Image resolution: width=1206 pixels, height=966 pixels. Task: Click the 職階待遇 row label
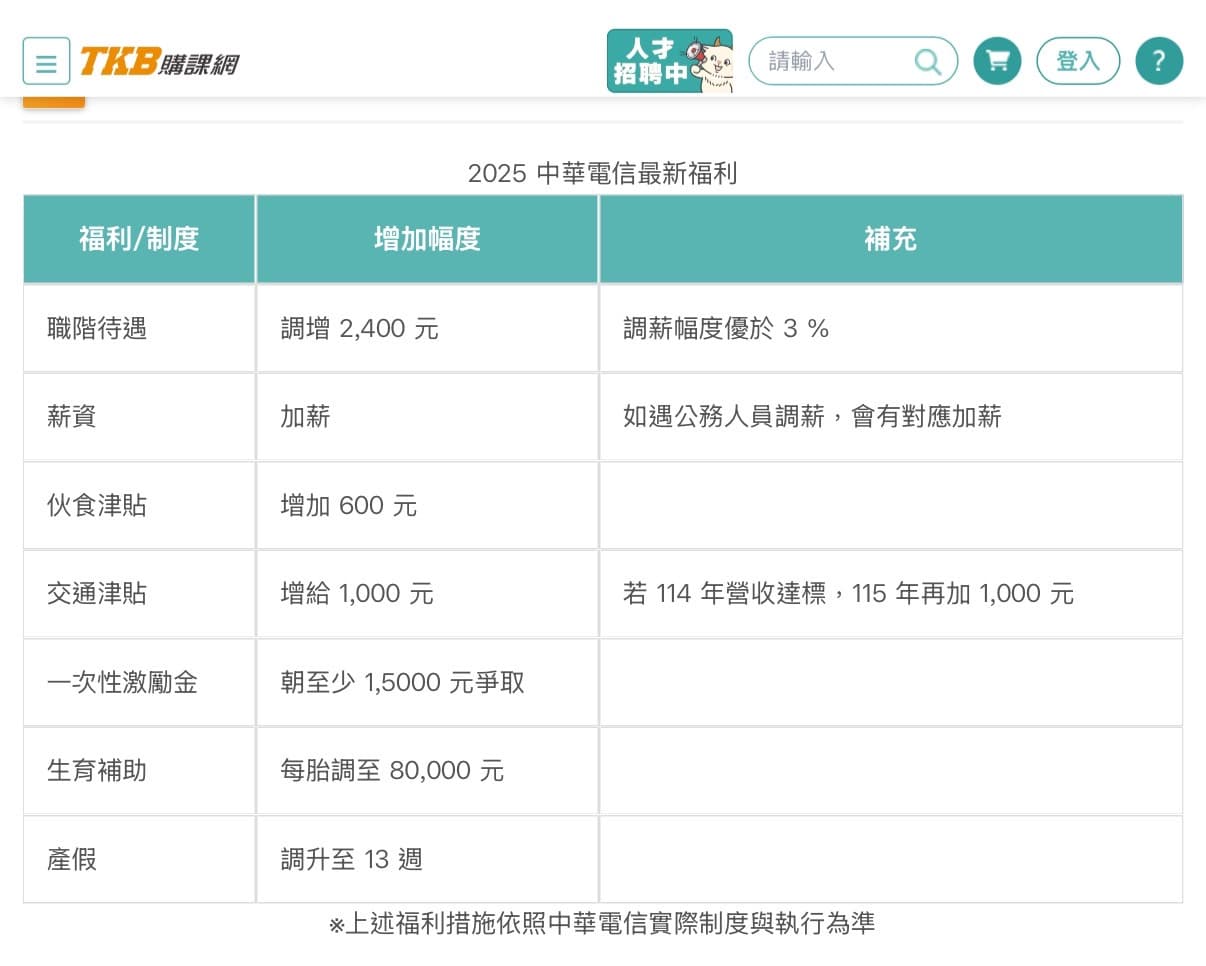pyautogui.click(x=97, y=328)
